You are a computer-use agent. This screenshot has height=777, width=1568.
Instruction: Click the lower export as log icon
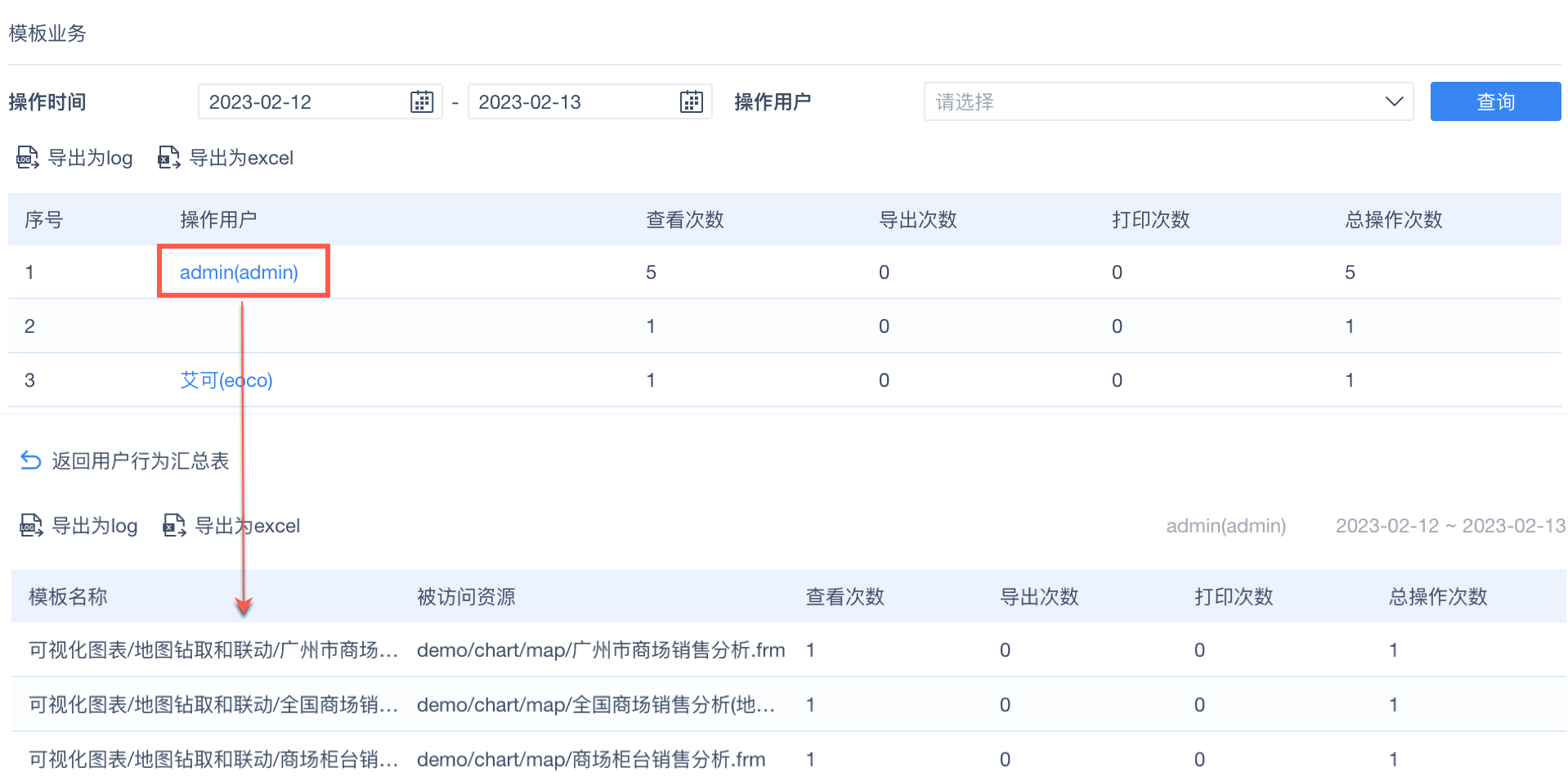point(31,526)
